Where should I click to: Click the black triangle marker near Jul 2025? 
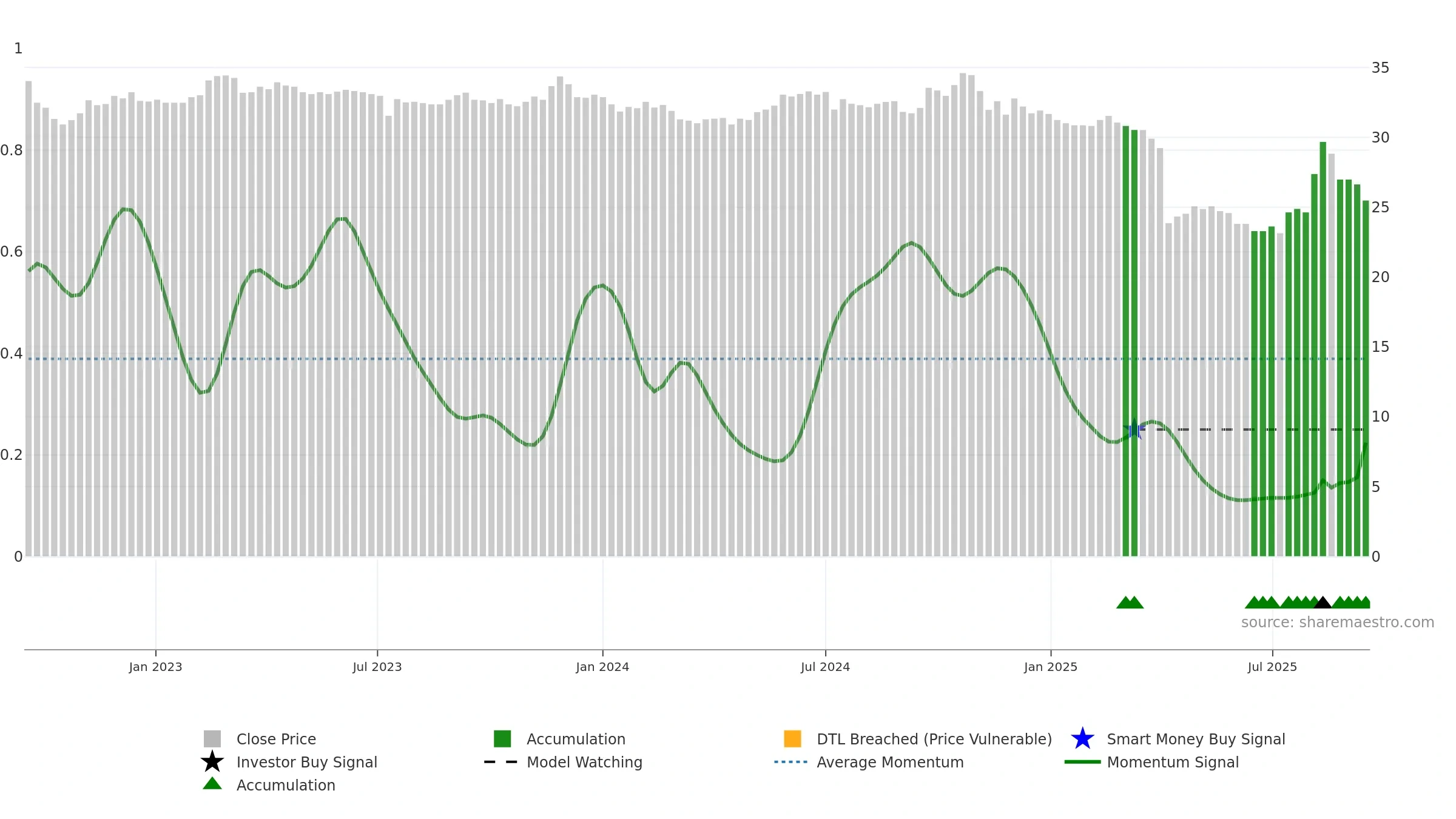(x=1323, y=602)
